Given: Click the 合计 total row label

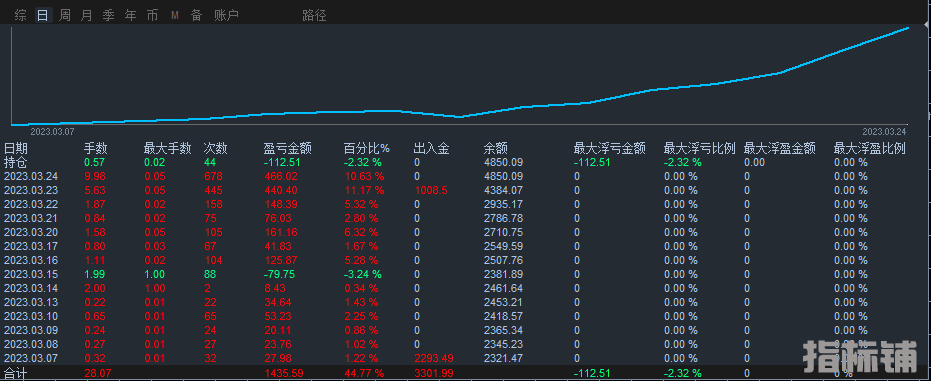Looking at the screenshot, I should point(16,373).
